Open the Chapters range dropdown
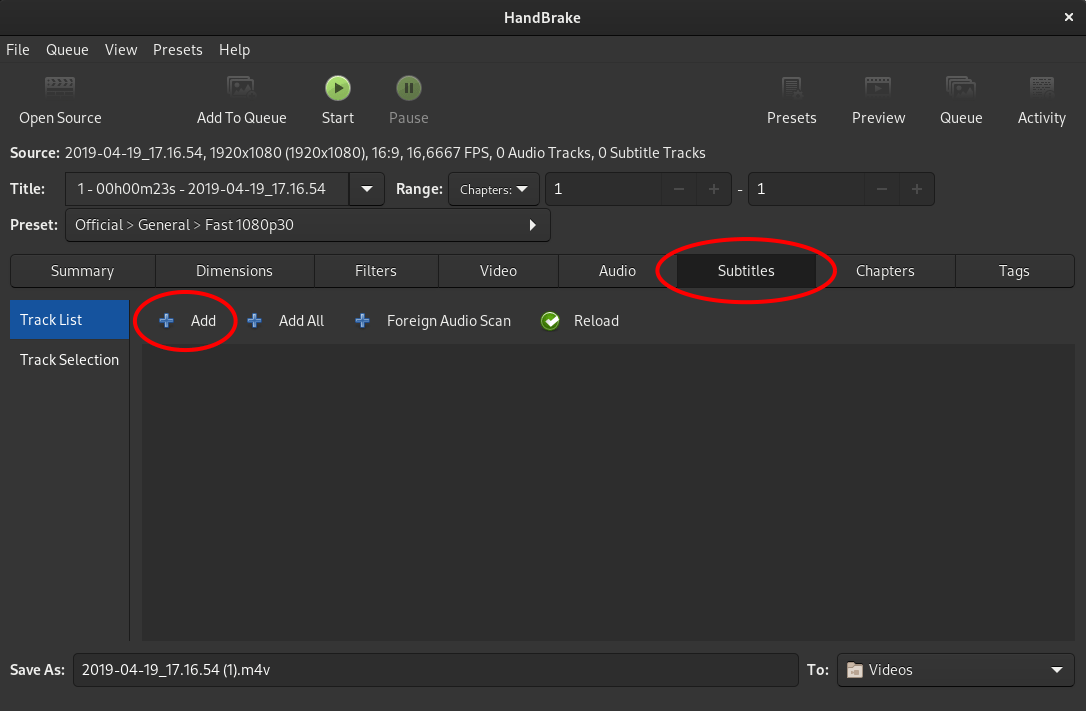Viewport: 1086px width, 711px height. coord(493,189)
